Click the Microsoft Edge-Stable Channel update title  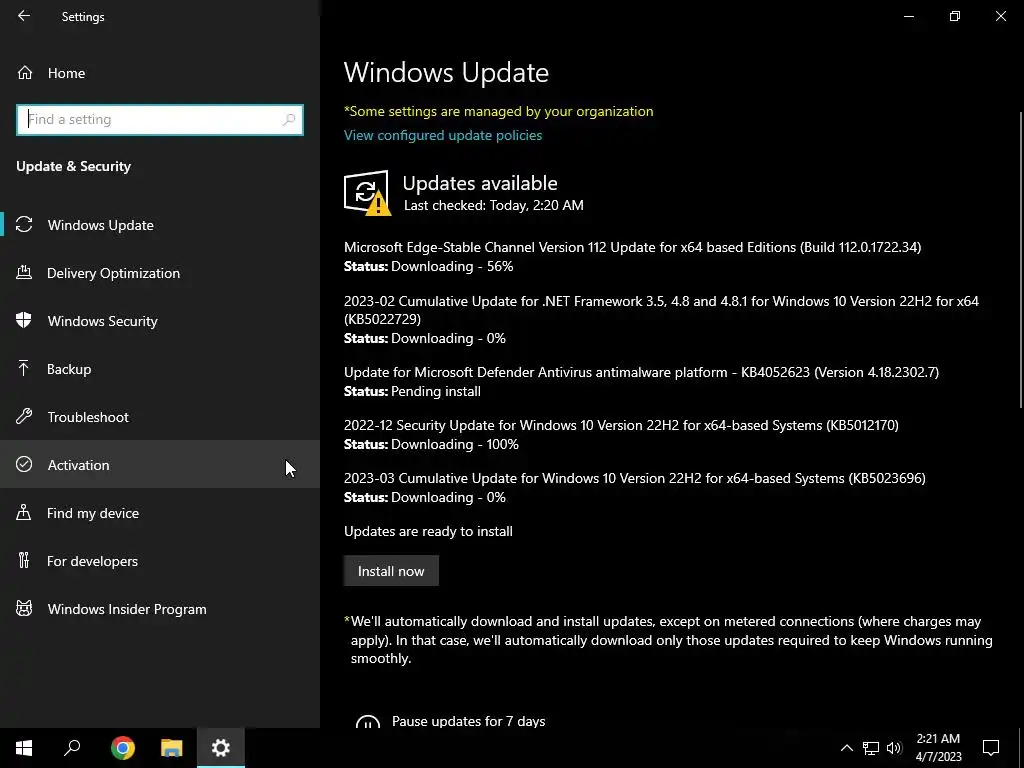632,247
